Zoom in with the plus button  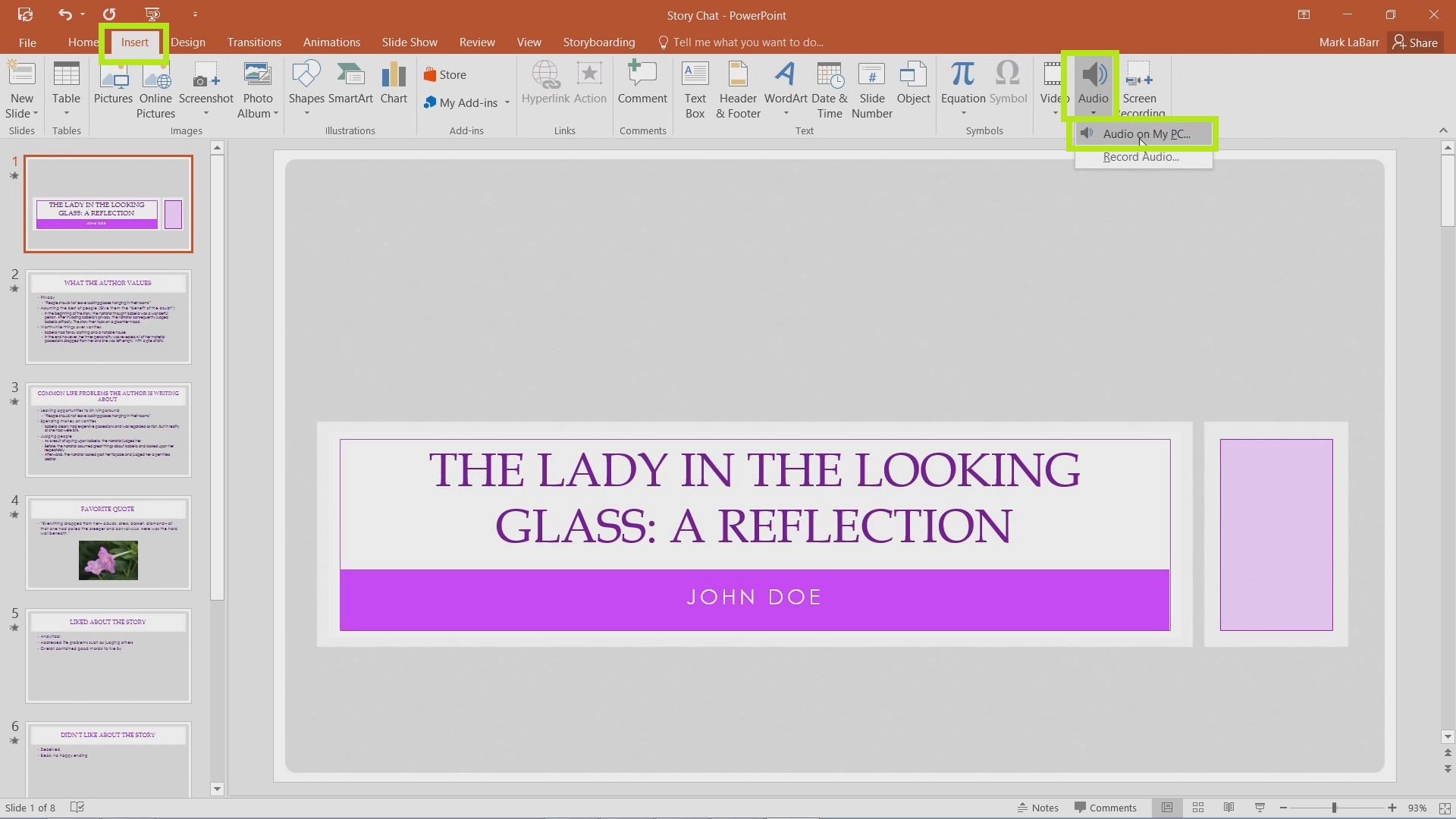pos(1392,808)
